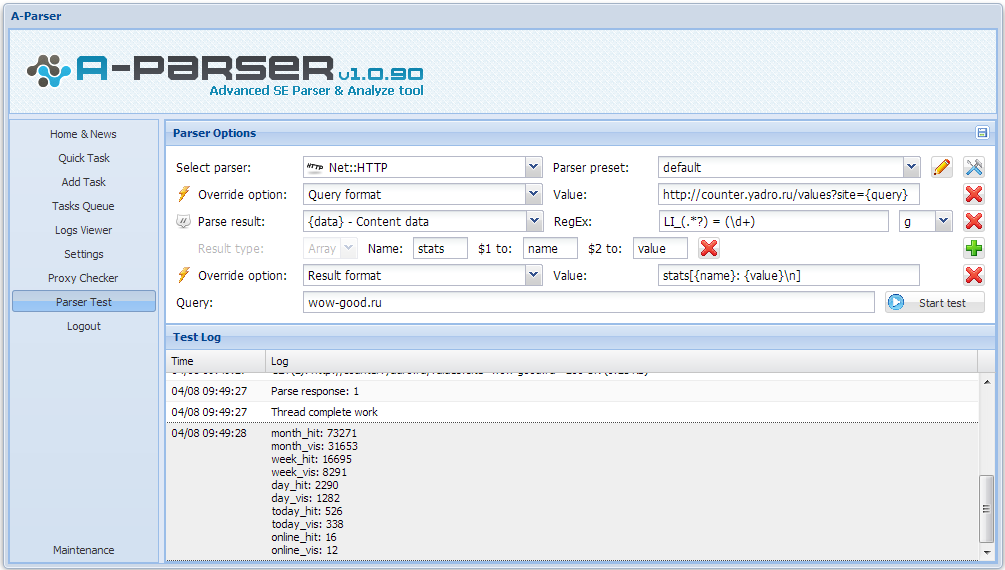This screenshot has width=1005, height=570.
Task: Click the Net::HTTP parser combo field
Action: coord(414,167)
